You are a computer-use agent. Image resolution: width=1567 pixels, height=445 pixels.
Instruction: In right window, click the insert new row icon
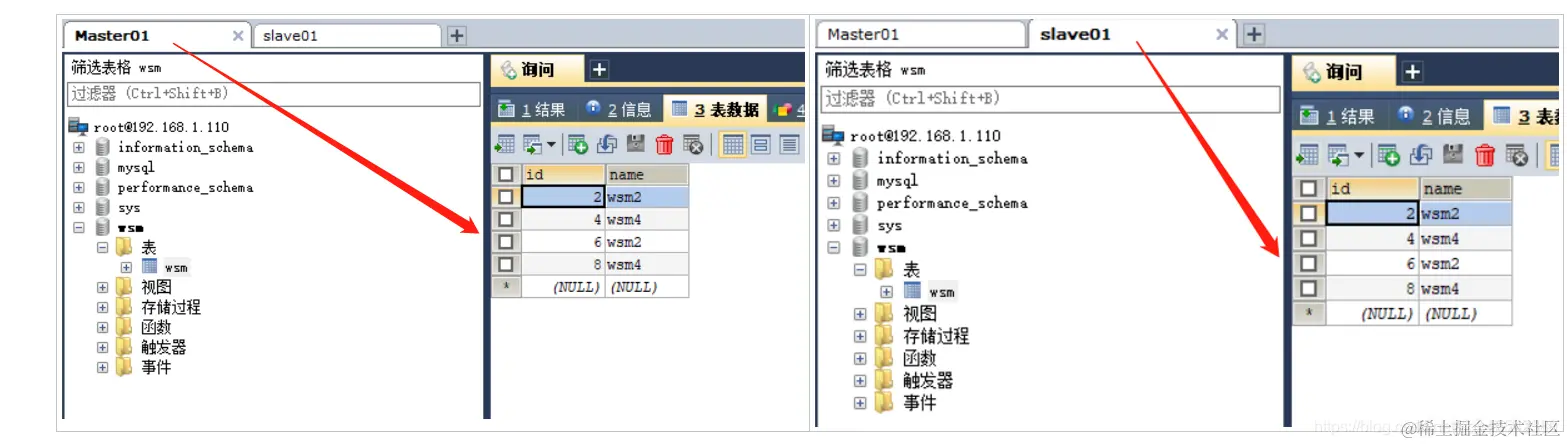coord(1387,155)
